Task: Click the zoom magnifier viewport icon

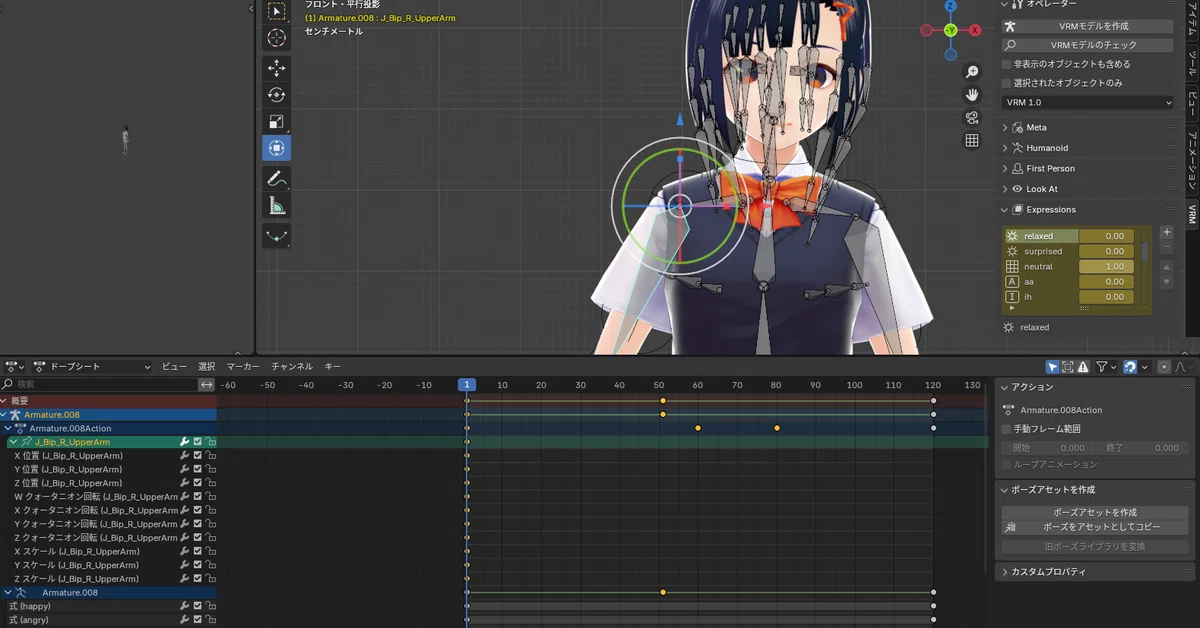Action: 972,73
